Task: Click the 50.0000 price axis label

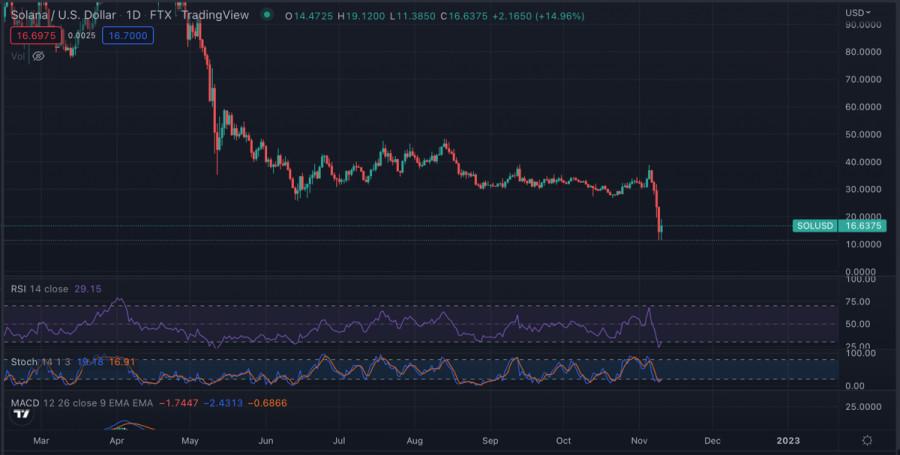Action: coord(863,134)
